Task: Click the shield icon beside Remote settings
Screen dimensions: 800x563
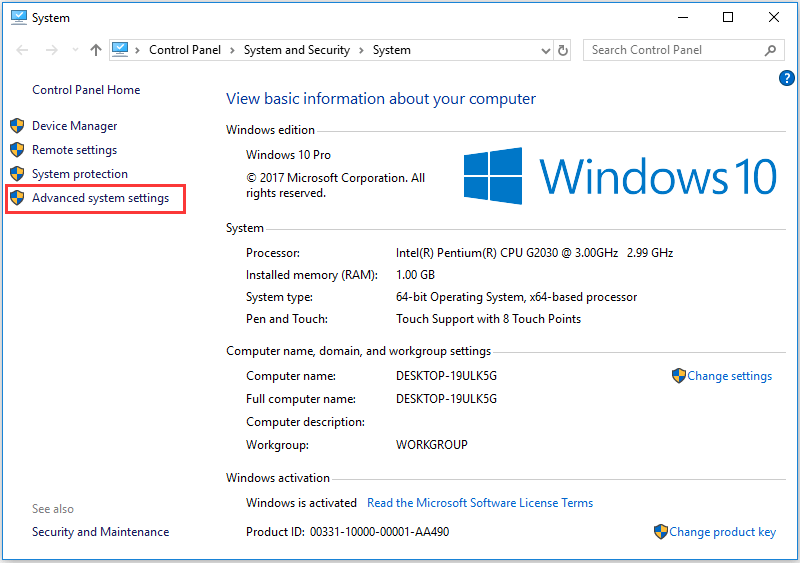Action: [x=16, y=150]
